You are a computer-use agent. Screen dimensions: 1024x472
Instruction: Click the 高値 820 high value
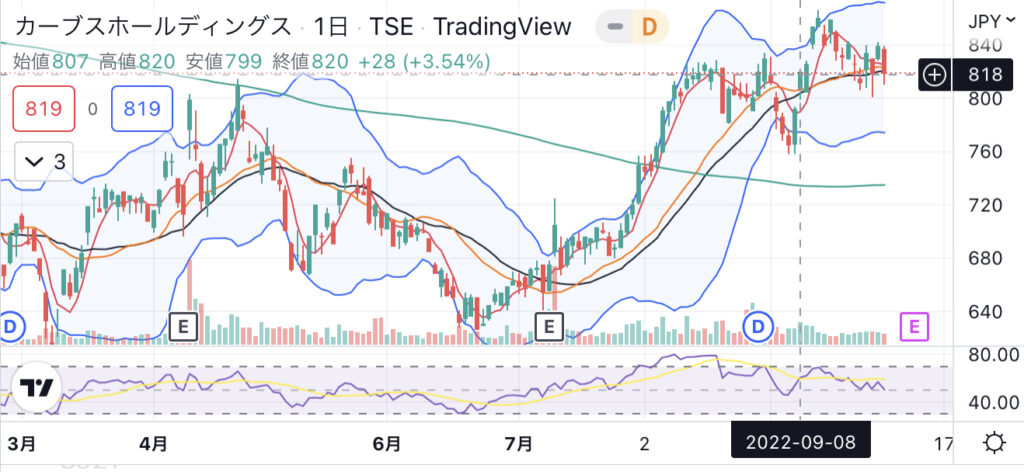(x=137, y=61)
